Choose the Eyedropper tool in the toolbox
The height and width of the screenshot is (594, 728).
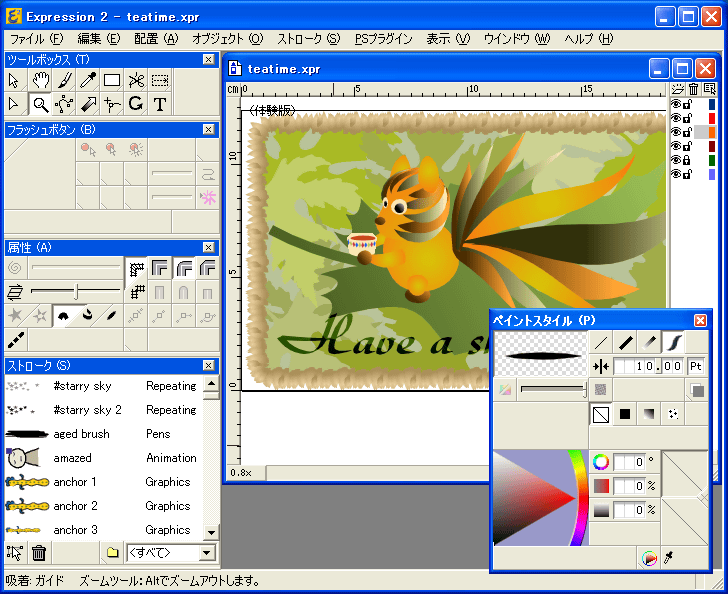pos(88,81)
